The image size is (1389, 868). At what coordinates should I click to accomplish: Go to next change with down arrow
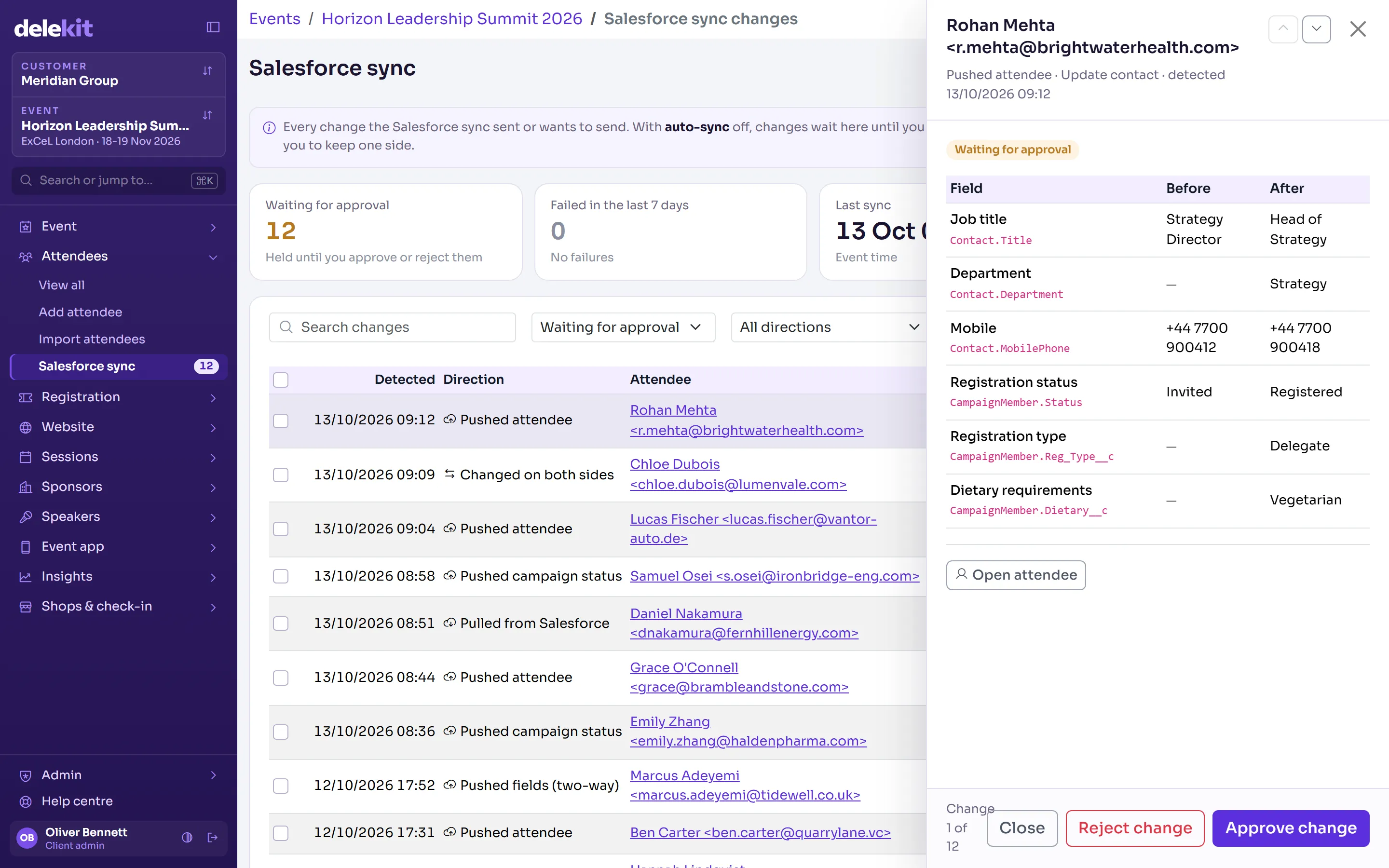[1317, 29]
